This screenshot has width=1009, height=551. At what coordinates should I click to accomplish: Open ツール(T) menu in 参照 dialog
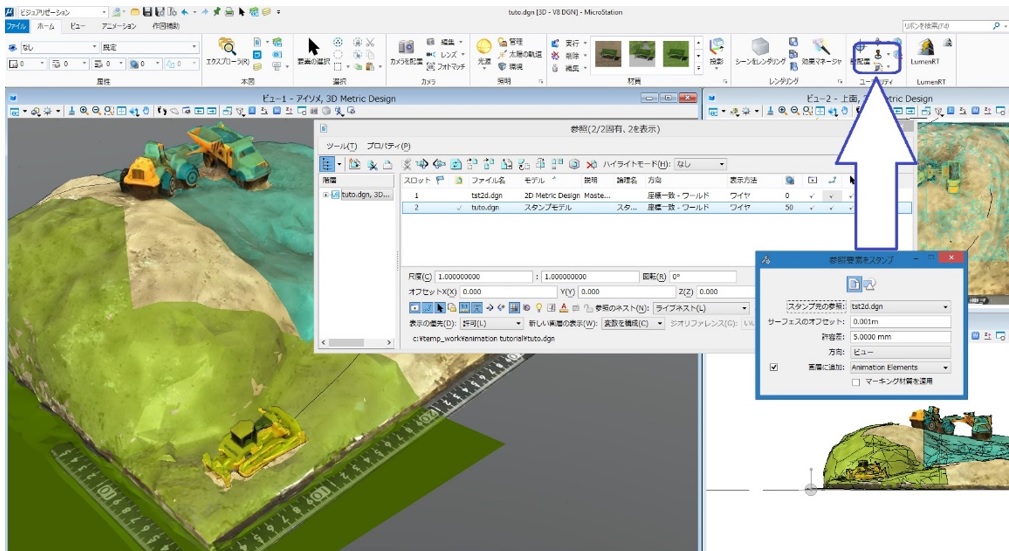(x=341, y=146)
